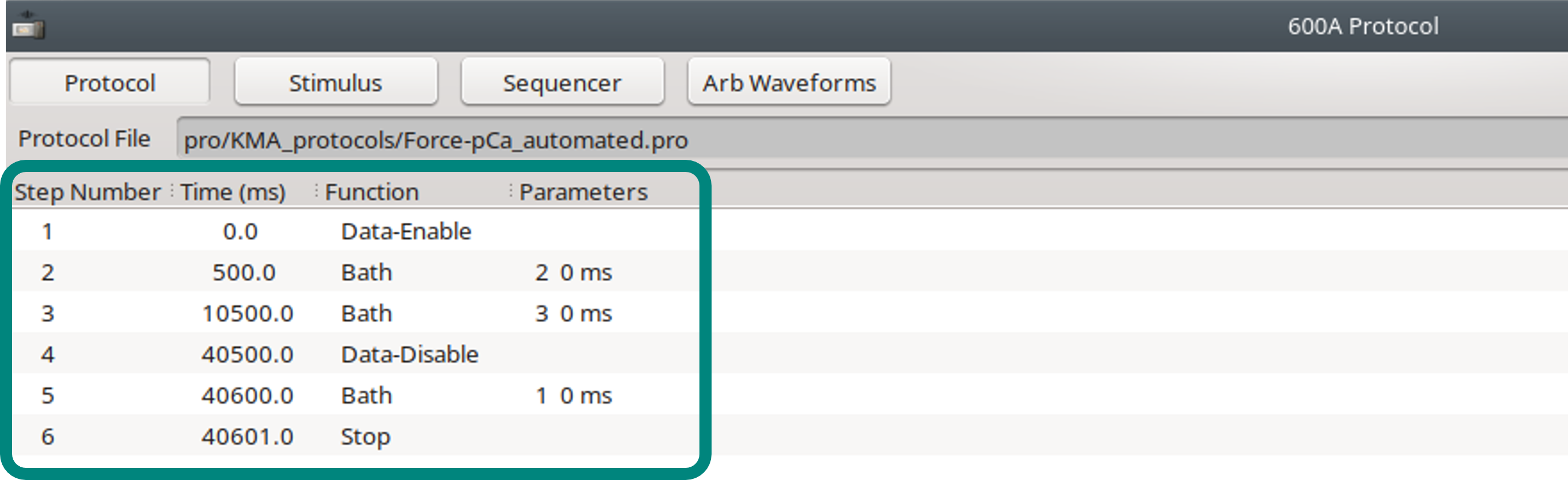Select the Bath step at 40600.0 ms
The height and width of the screenshot is (480, 1568).
point(366,395)
